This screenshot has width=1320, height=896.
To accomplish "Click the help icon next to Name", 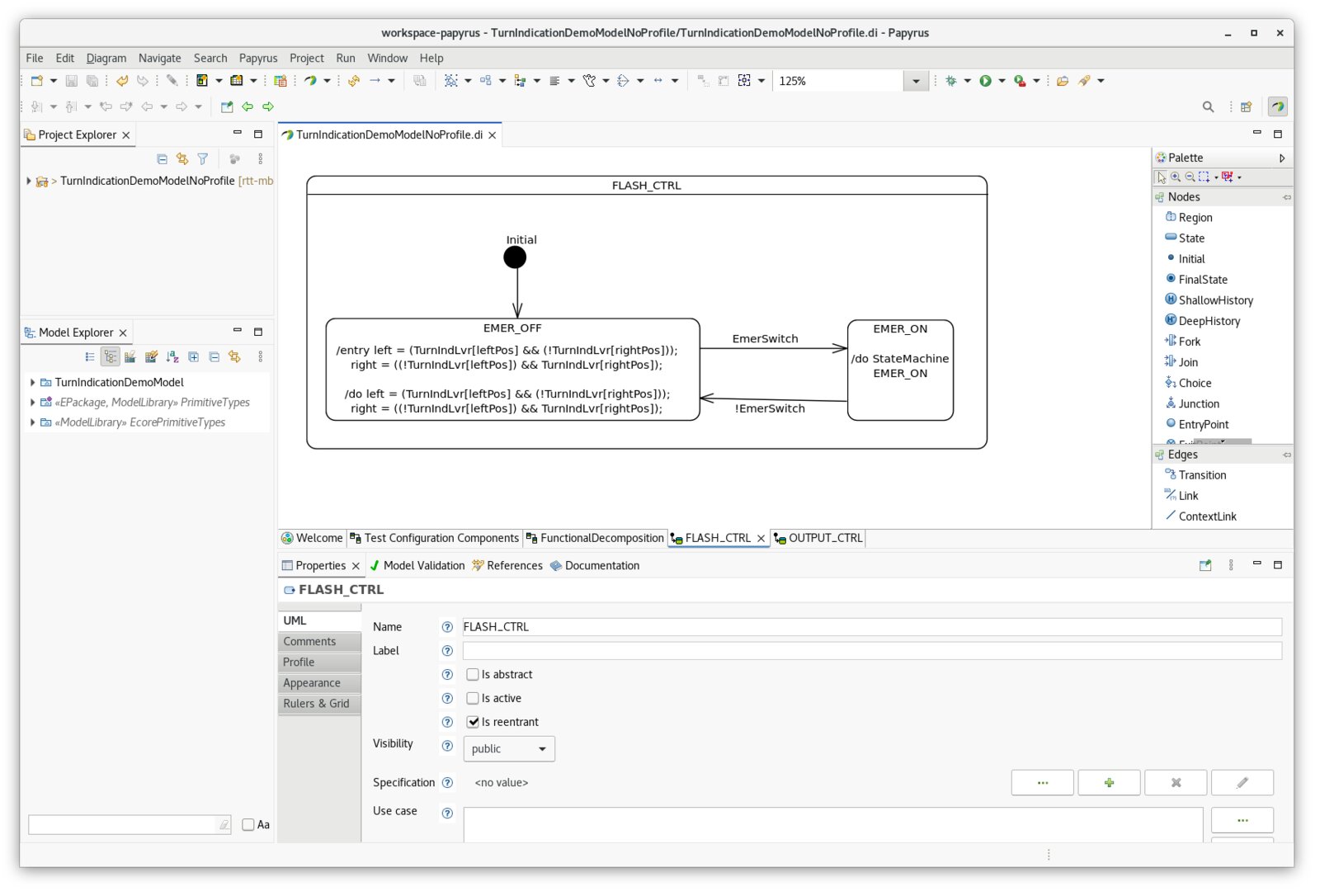I will click(447, 628).
